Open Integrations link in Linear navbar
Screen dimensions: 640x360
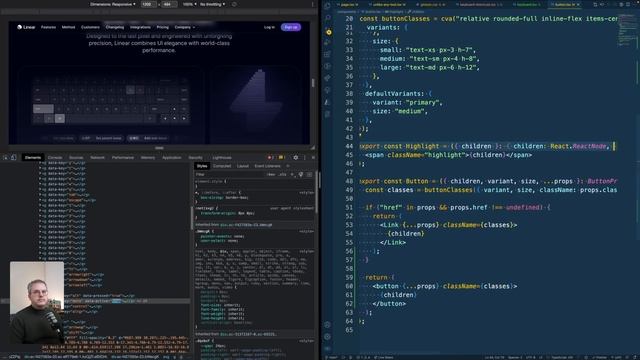[x=140, y=27]
